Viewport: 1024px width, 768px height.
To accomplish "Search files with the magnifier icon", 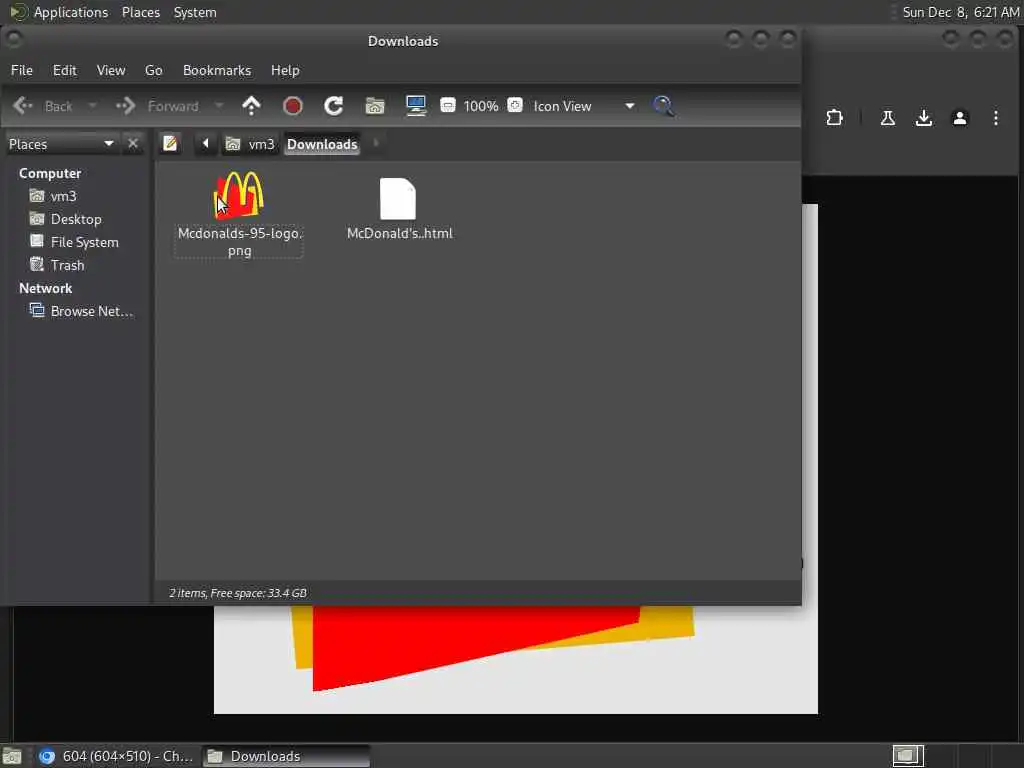I will click(x=663, y=106).
